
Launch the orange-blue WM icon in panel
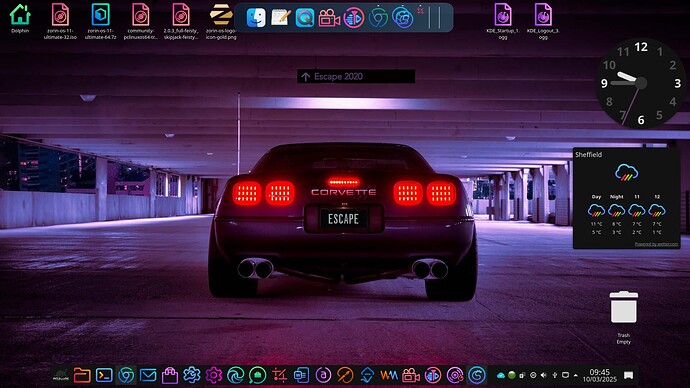click(389, 375)
